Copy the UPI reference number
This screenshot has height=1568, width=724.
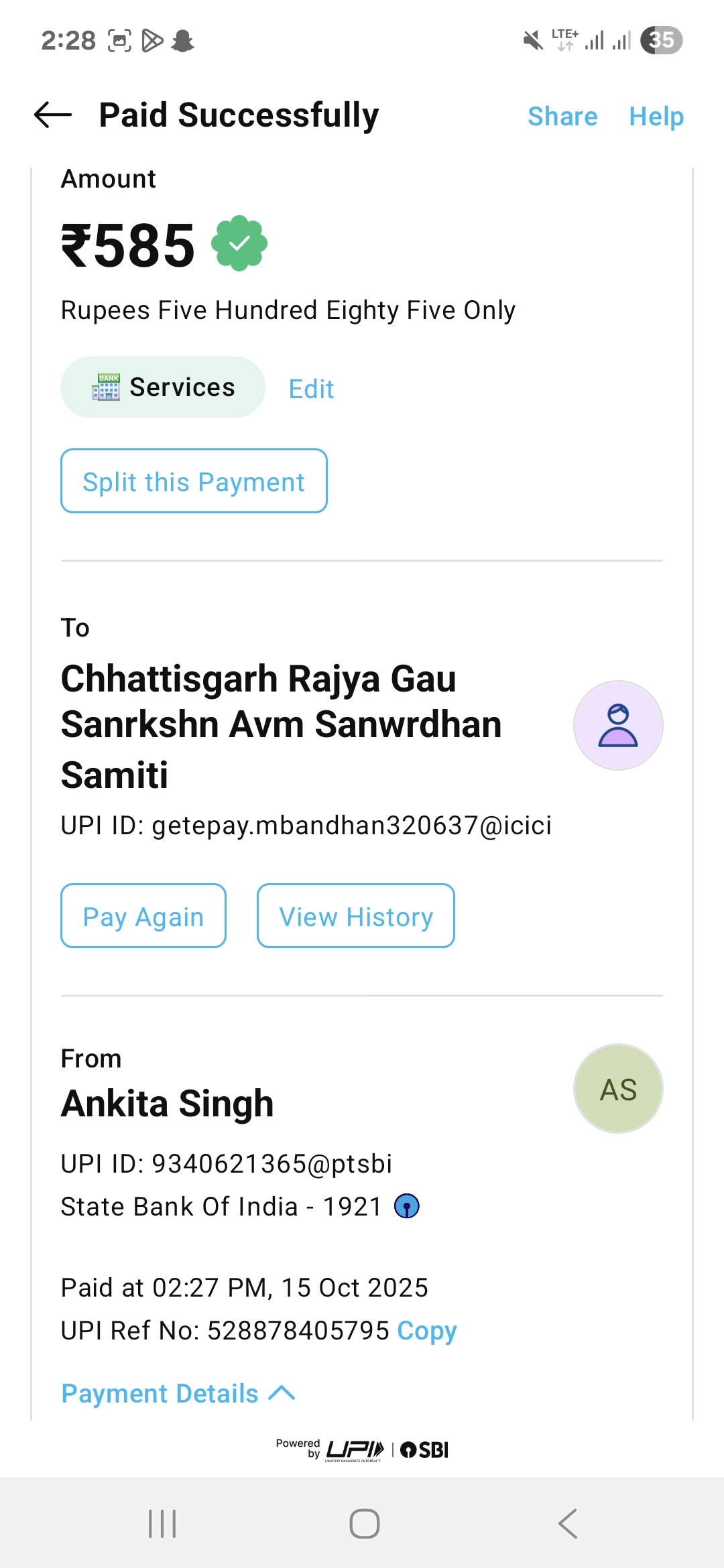click(x=427, y=1330)
